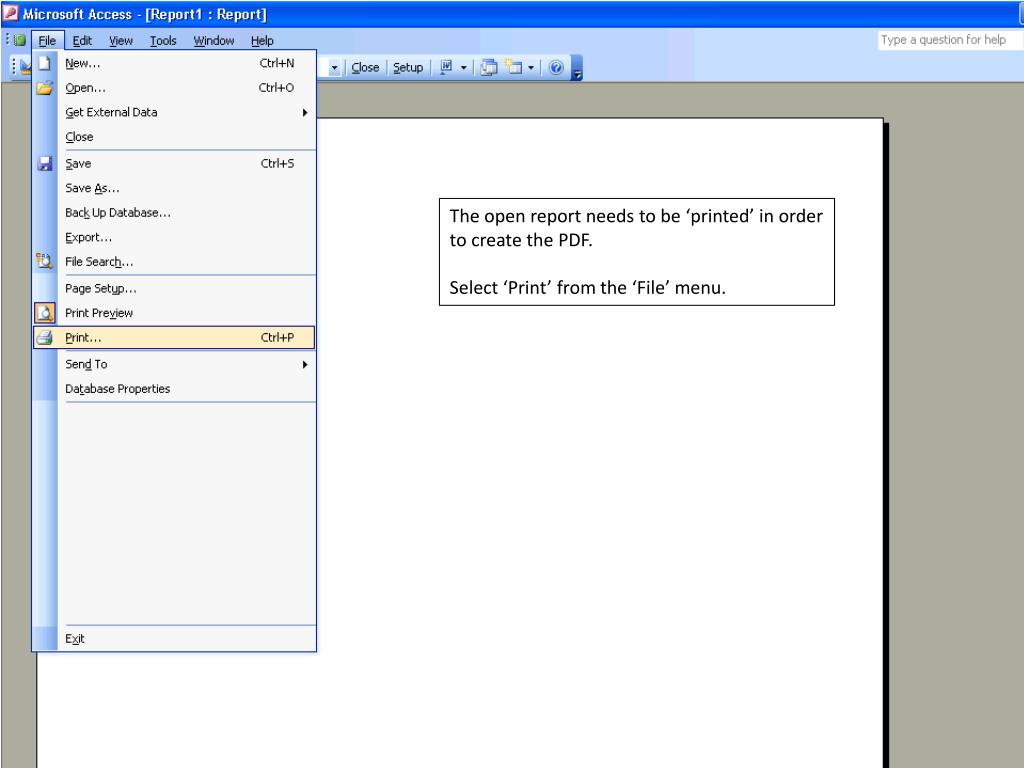Choose Export... from the File menu
Viewport: 1024px width, 768px height.
pos(174,237)
